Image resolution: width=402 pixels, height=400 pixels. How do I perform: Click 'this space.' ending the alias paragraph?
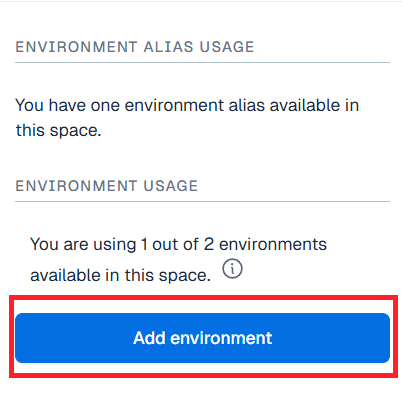point(58,130)
